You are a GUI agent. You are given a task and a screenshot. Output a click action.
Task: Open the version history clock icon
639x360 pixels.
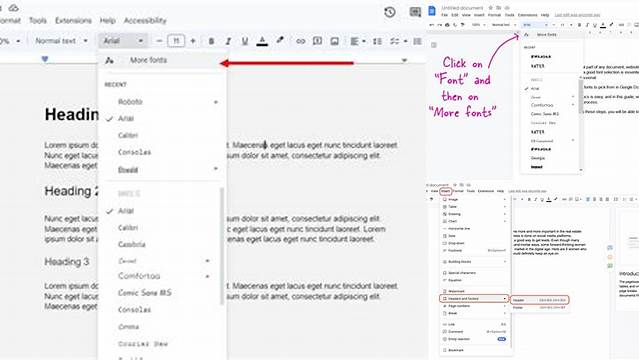390,12
